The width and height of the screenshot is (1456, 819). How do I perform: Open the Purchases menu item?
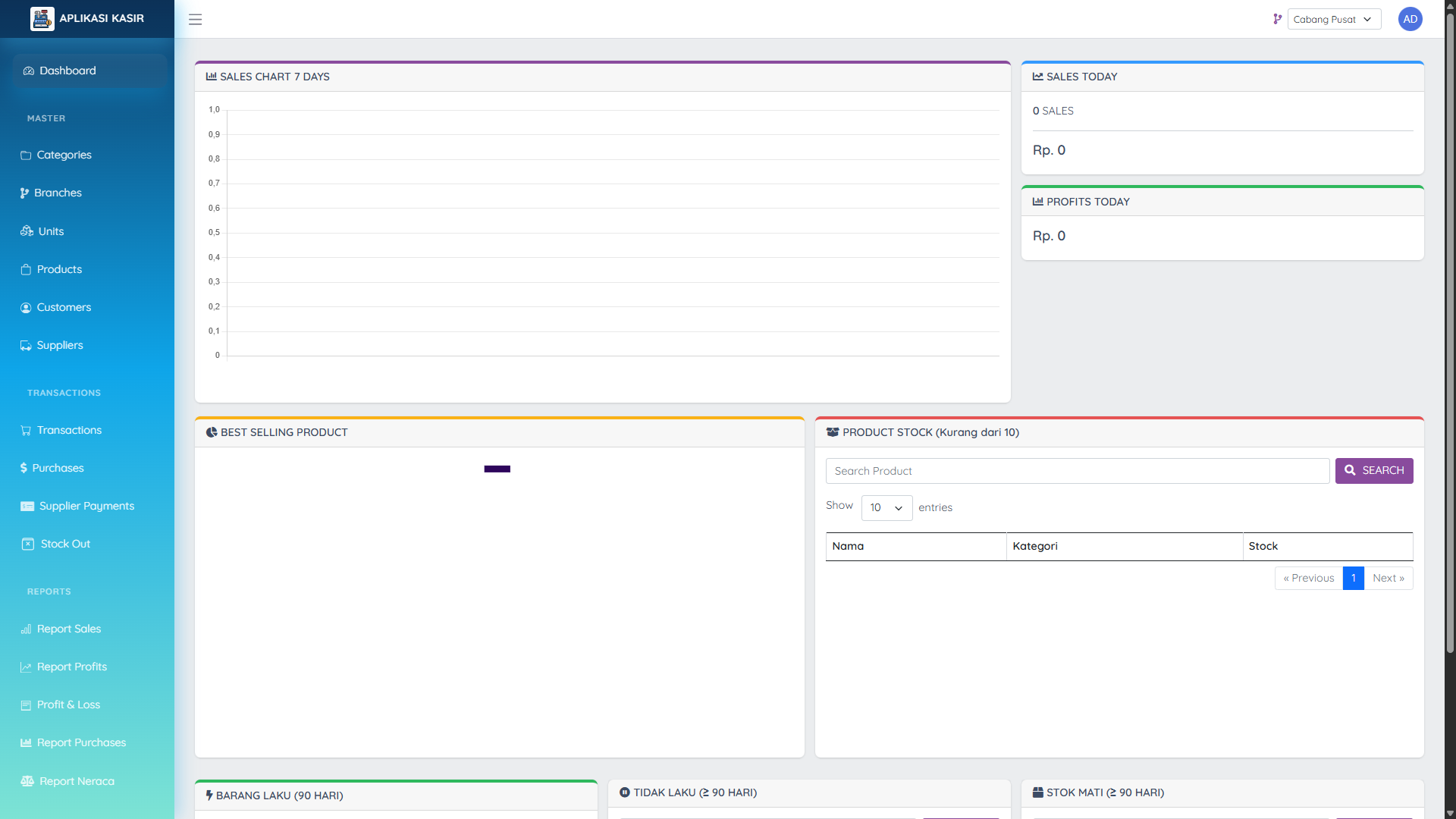coord(58,468)
